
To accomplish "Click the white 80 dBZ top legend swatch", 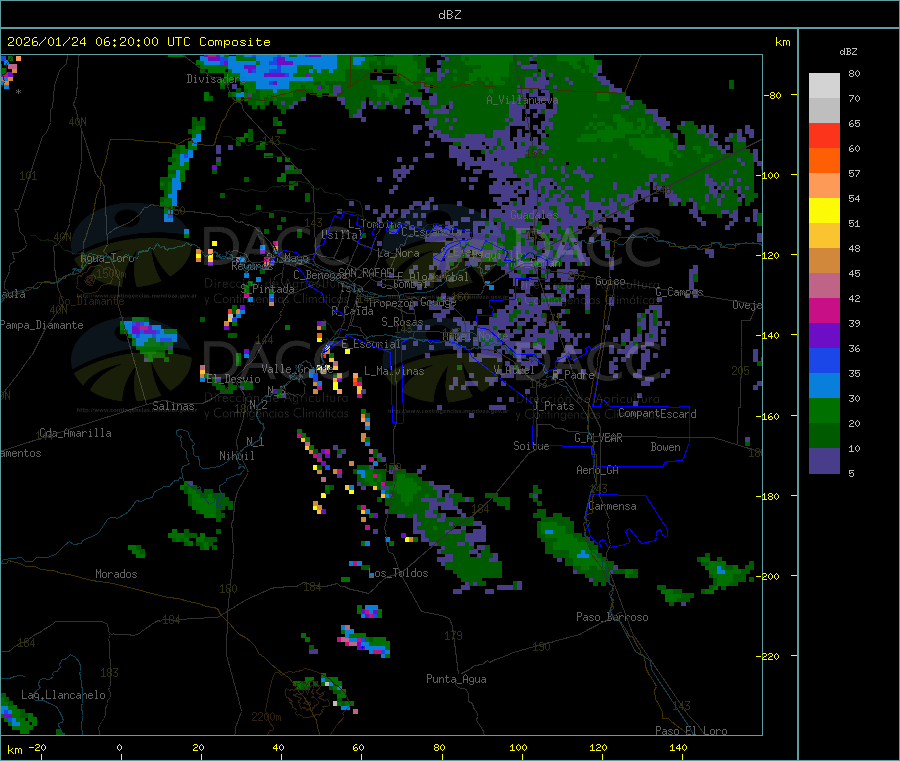I will (x=824, y=86).
